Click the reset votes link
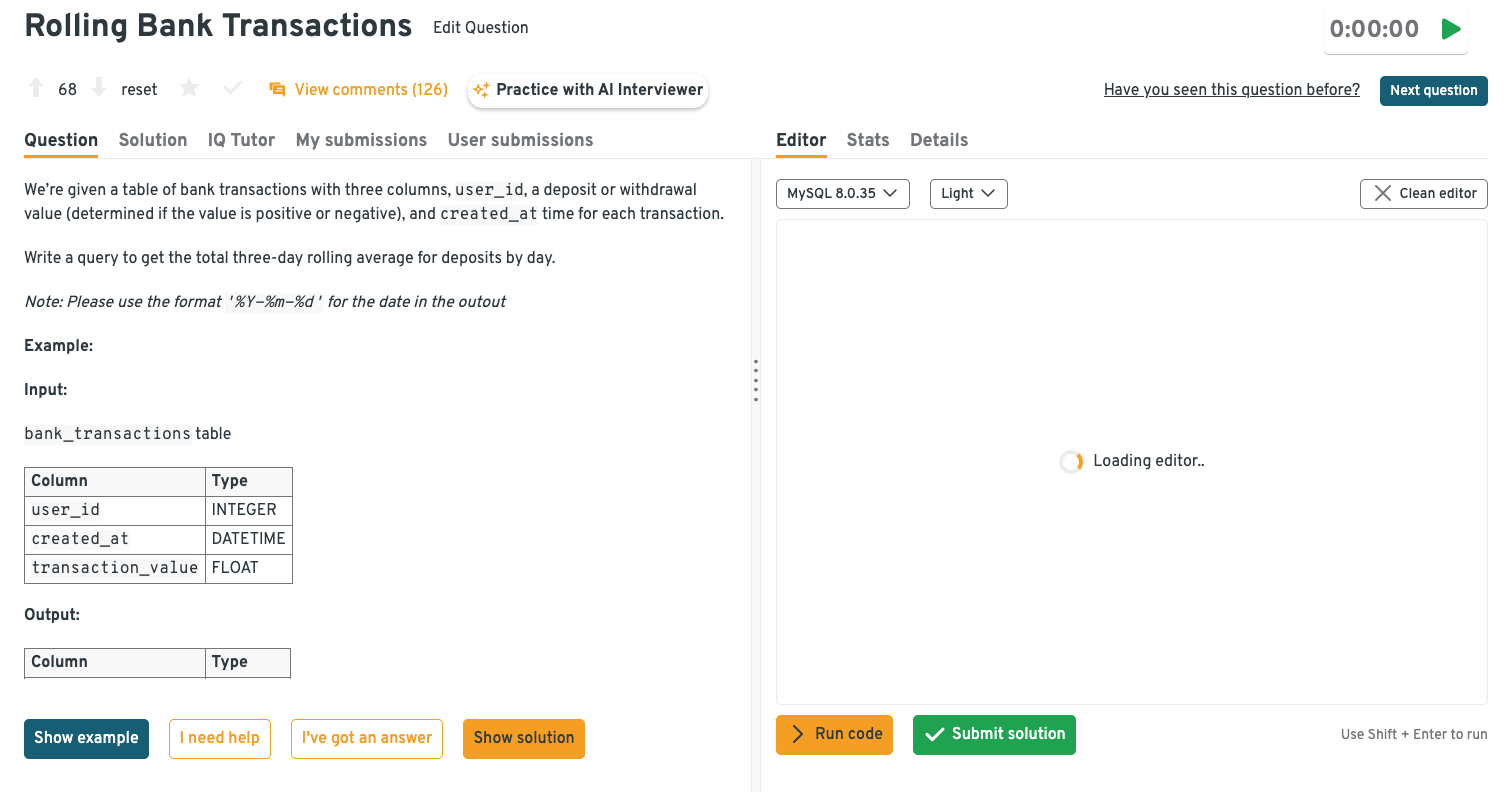Screen dimensions: 1512x792 (139, 90)
